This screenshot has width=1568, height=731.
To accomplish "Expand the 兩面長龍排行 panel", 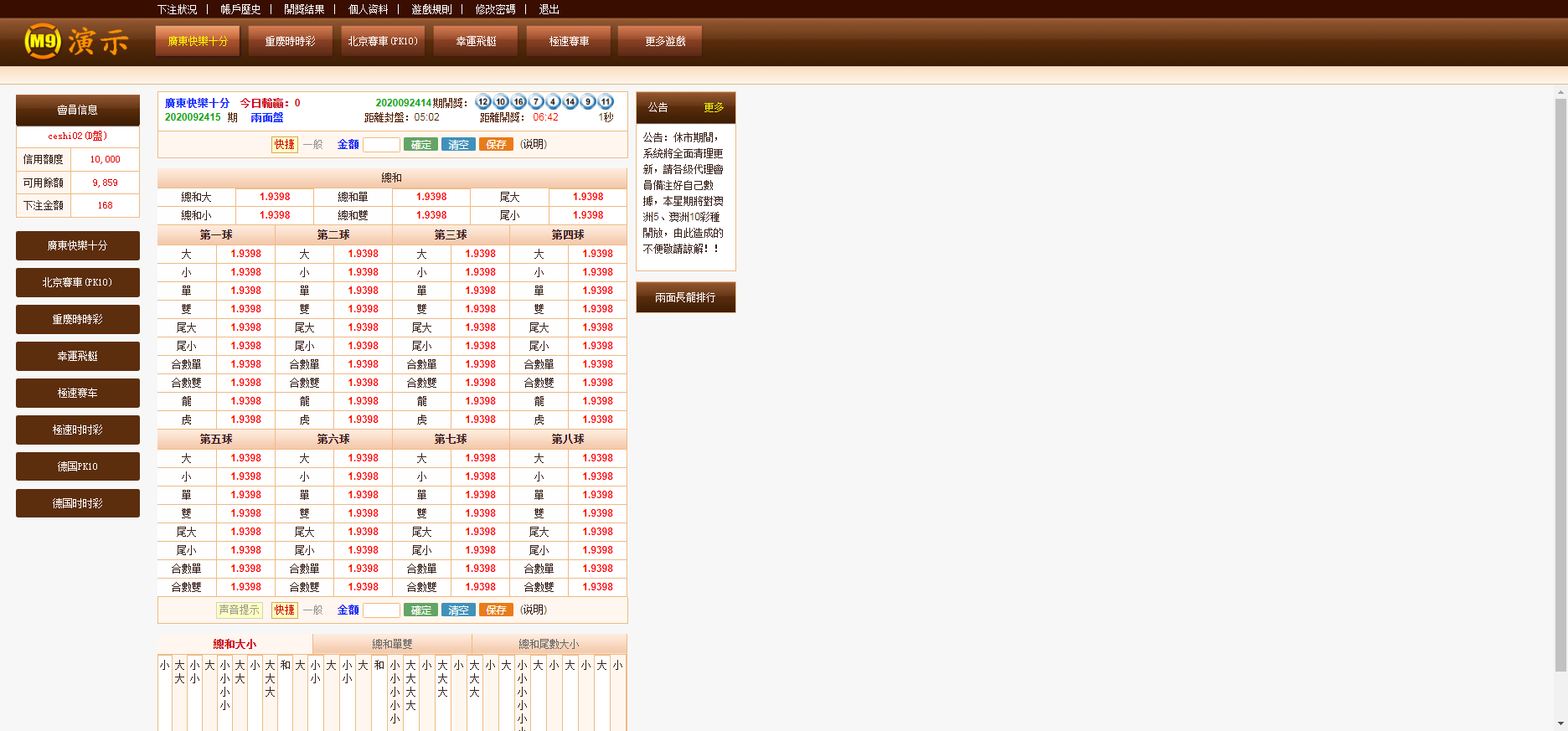I will tap(685, 297).
